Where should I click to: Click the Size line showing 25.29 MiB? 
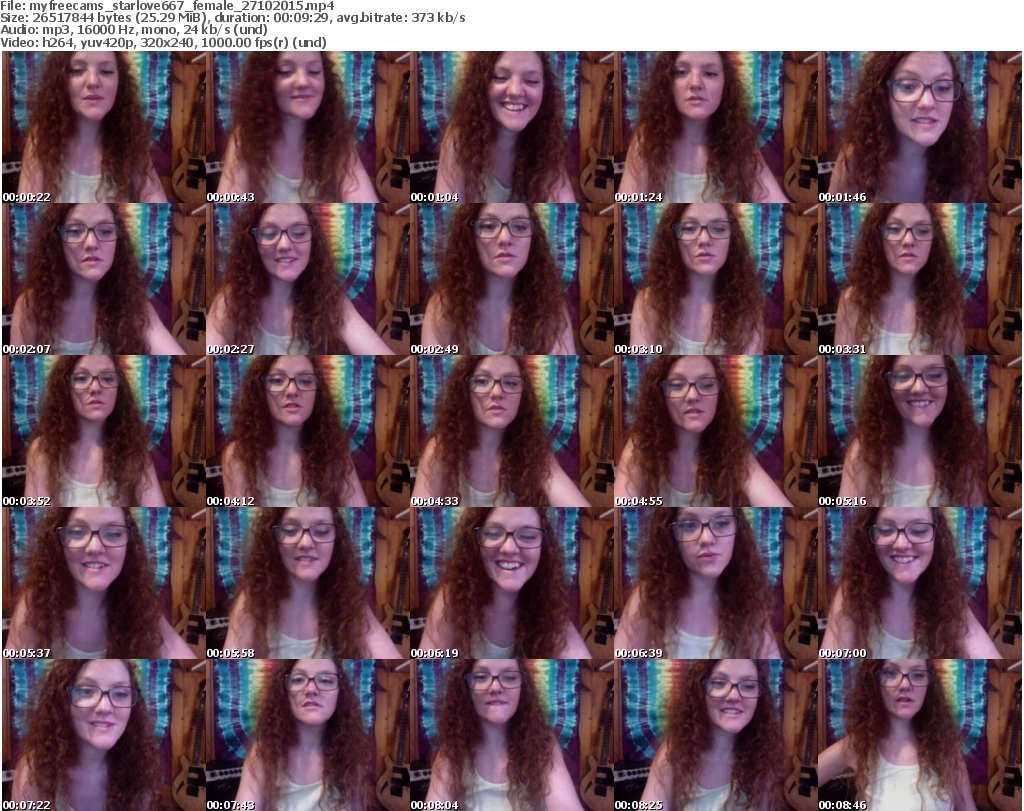coord(232,18)
